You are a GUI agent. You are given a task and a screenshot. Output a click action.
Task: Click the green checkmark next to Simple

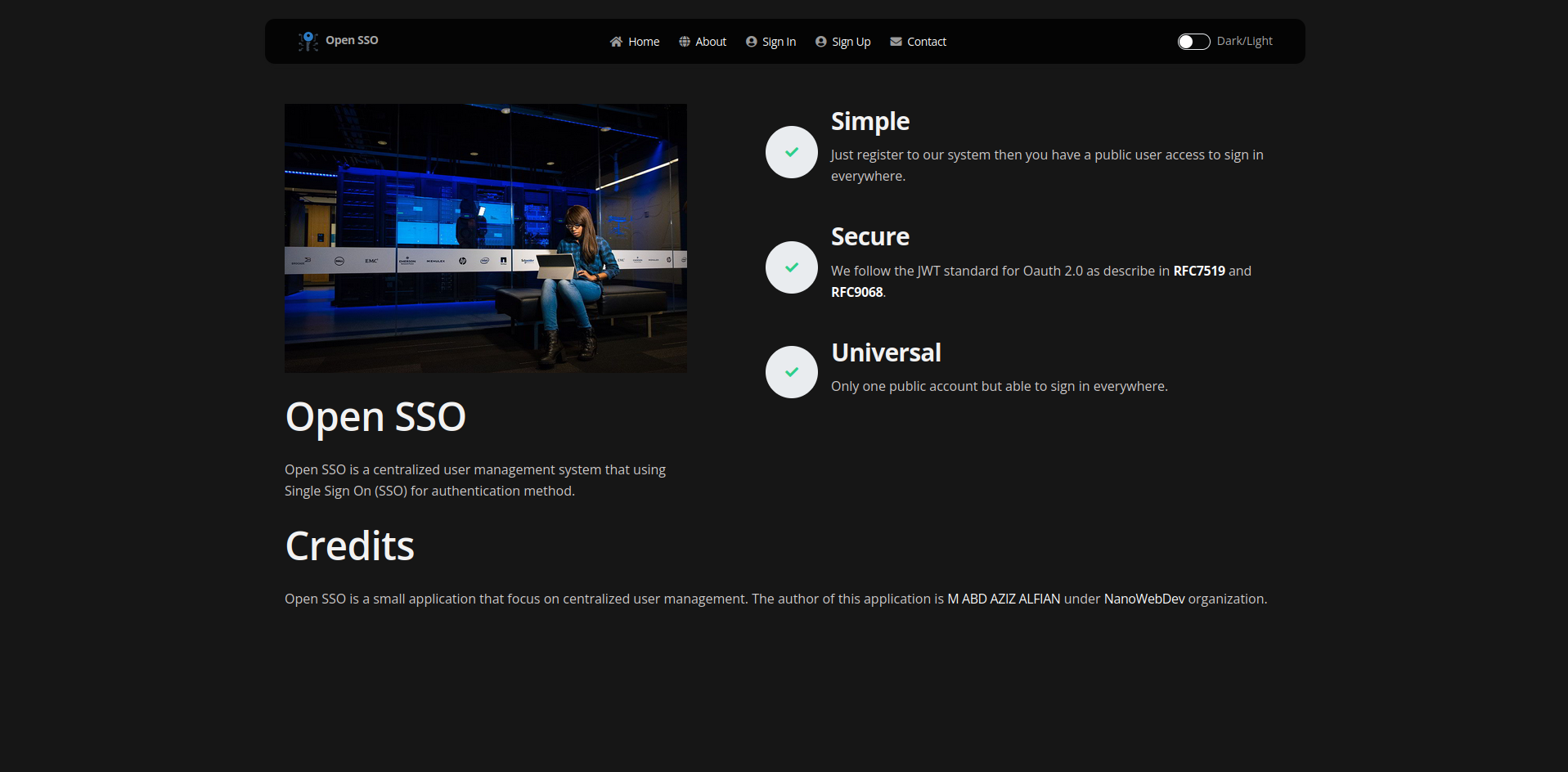pos(791,152)
